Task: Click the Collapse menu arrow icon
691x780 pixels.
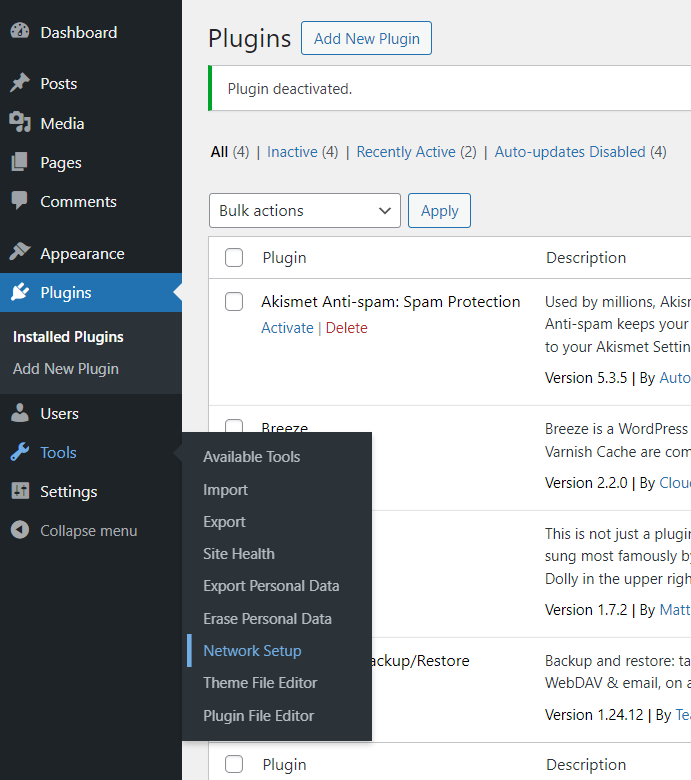Action: (x=20, y=530)
